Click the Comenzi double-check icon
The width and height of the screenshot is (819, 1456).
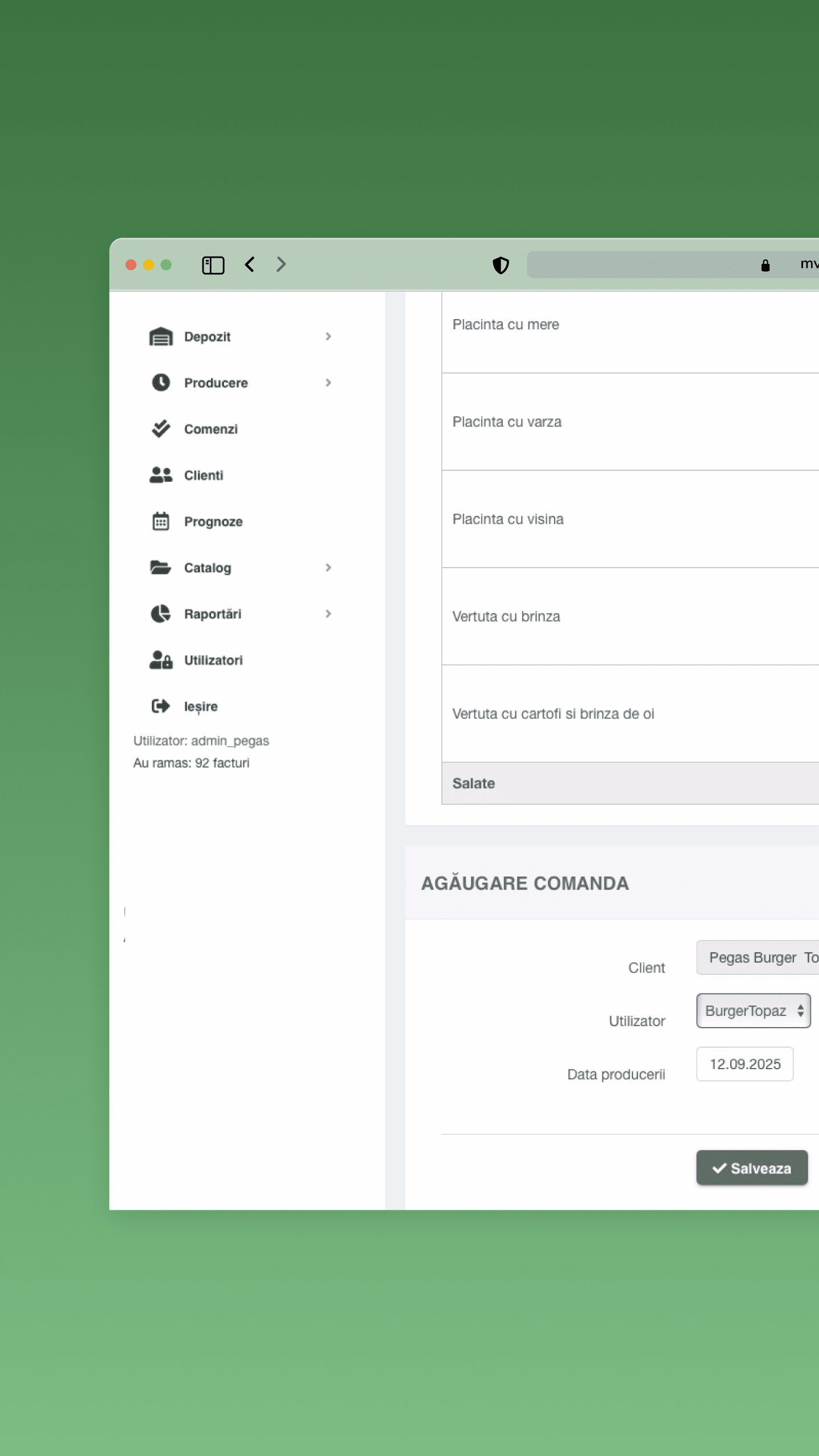(x=161, y=429)
